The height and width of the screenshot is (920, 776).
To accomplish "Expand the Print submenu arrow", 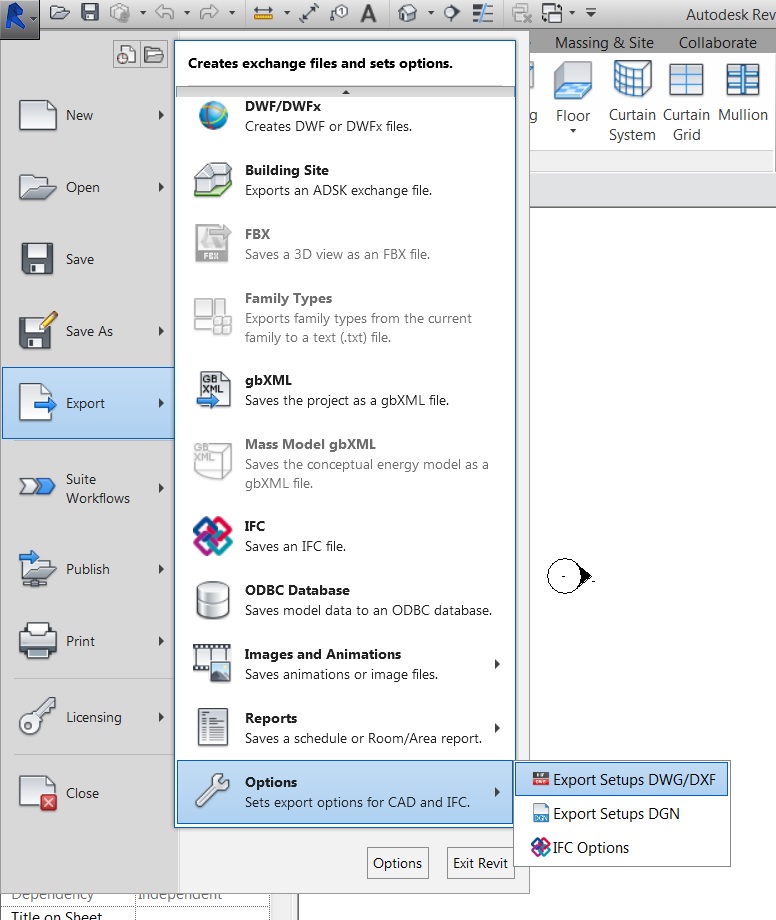I will (x=161, y=641).
